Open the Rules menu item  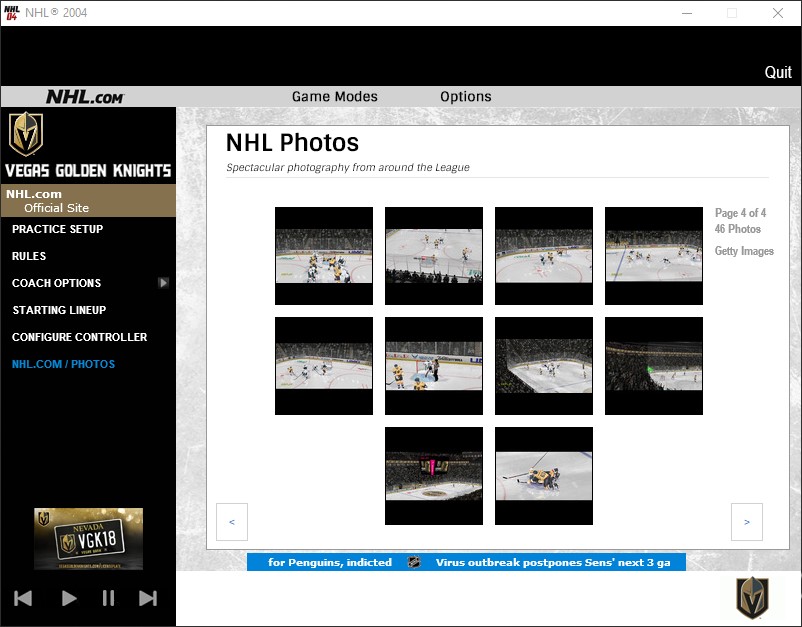(29, 256)
